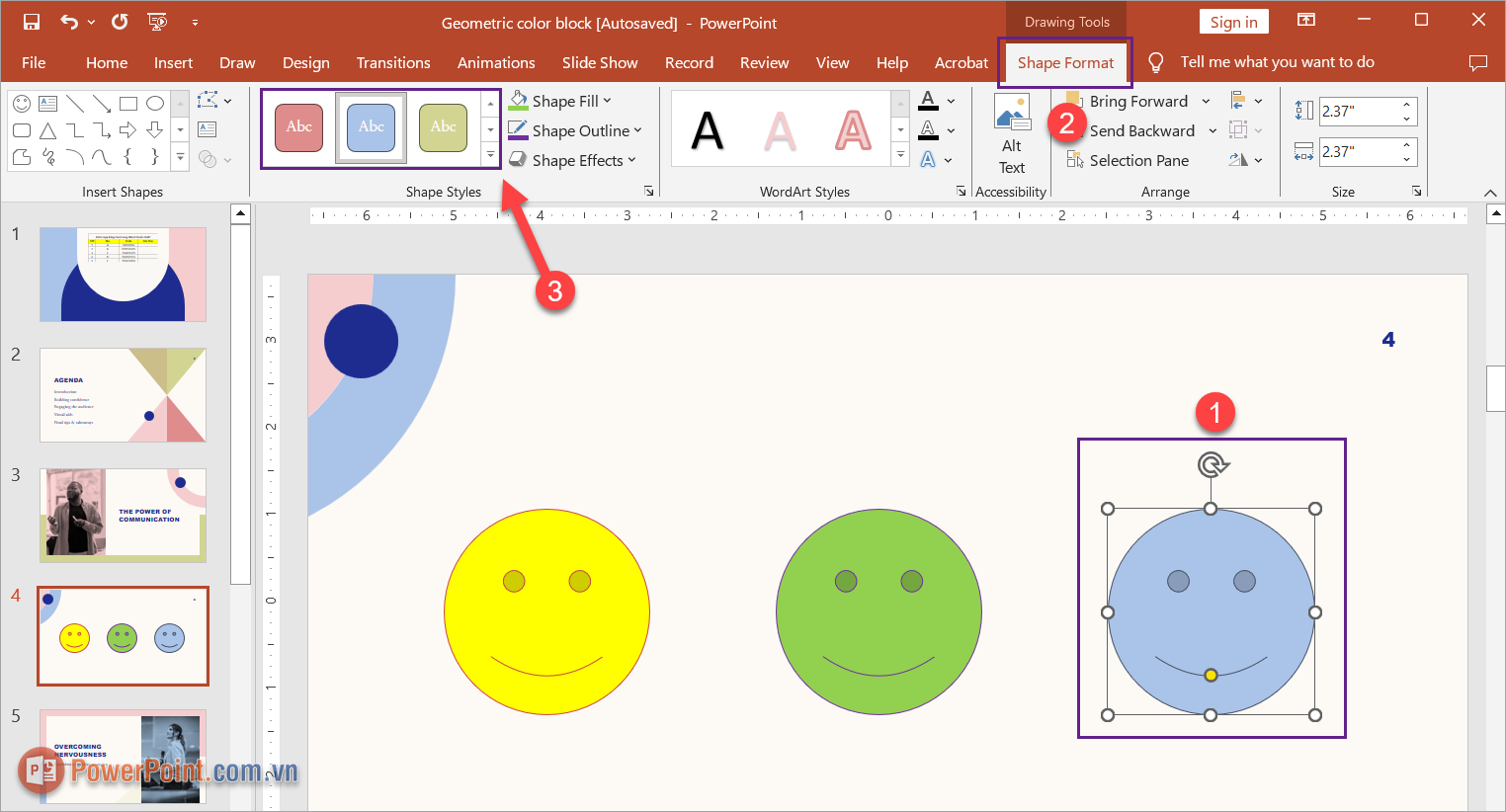Choose the elbow arrow connector shape
This screenshot has height=812, width=1506.
coord(102,129)
